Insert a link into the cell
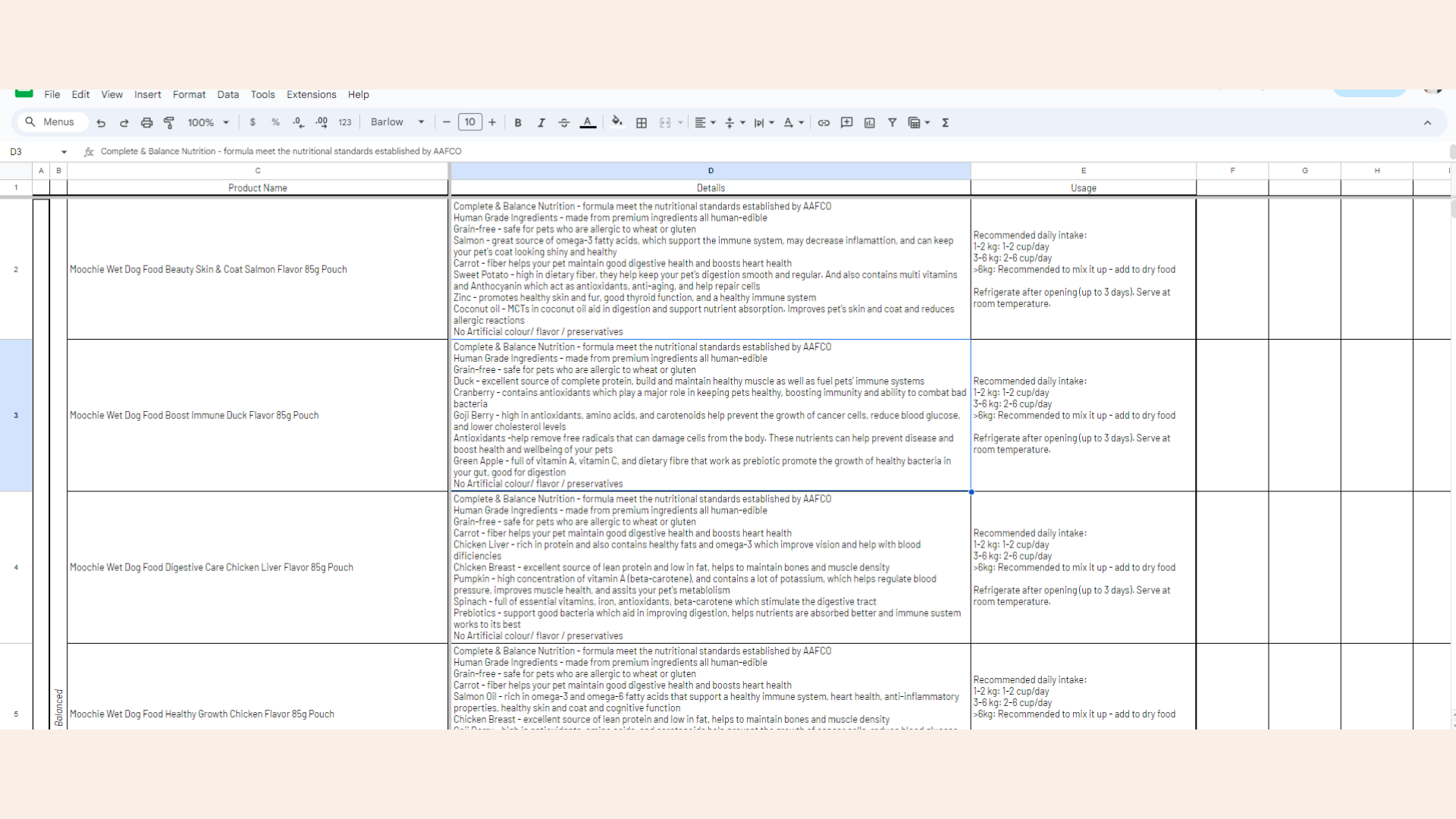The width and height of the screenshot is (1456, 819). click(x=824, y=122)
